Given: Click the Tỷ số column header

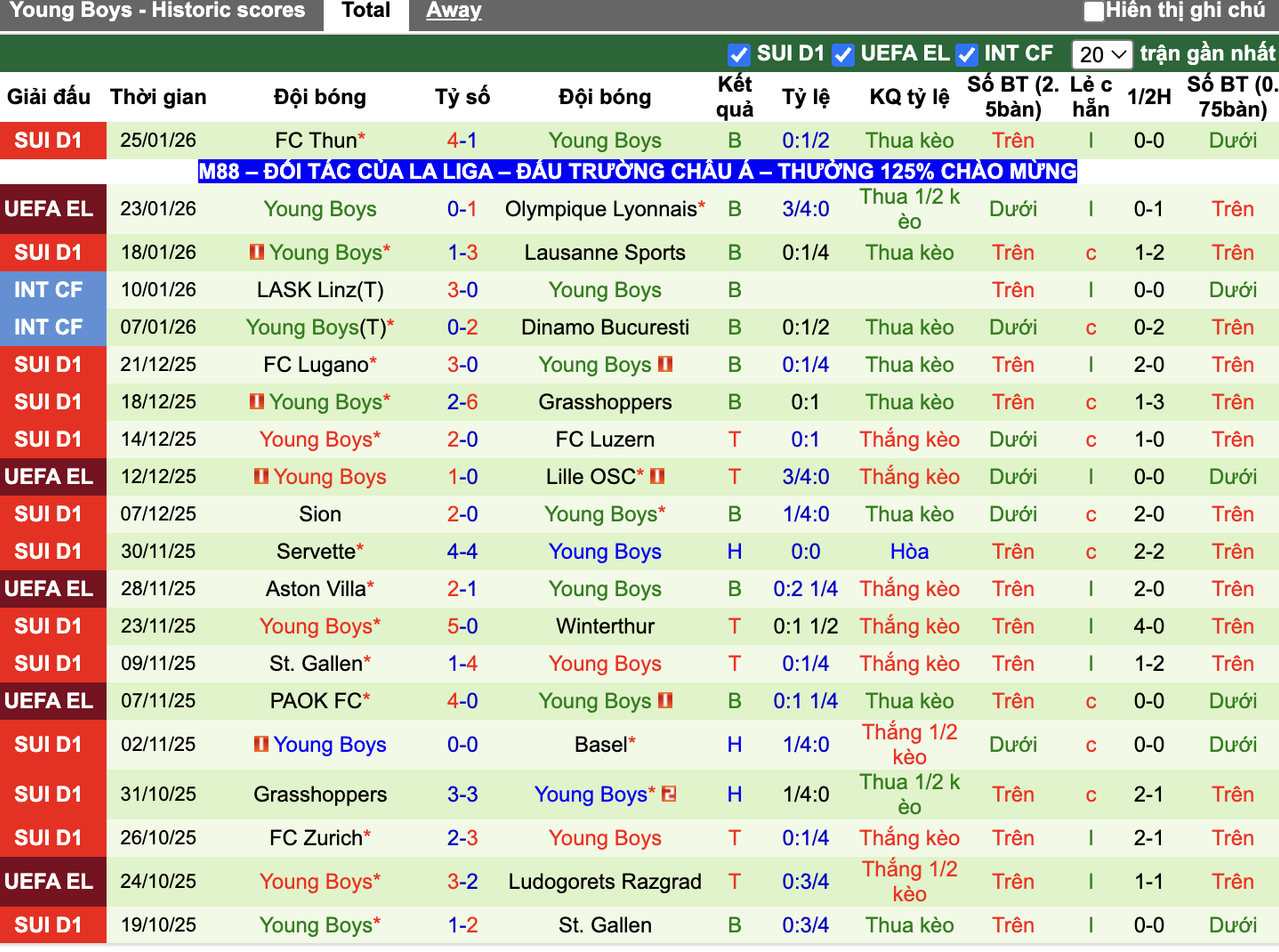Looking at the screenshot, I should [462, 97].
